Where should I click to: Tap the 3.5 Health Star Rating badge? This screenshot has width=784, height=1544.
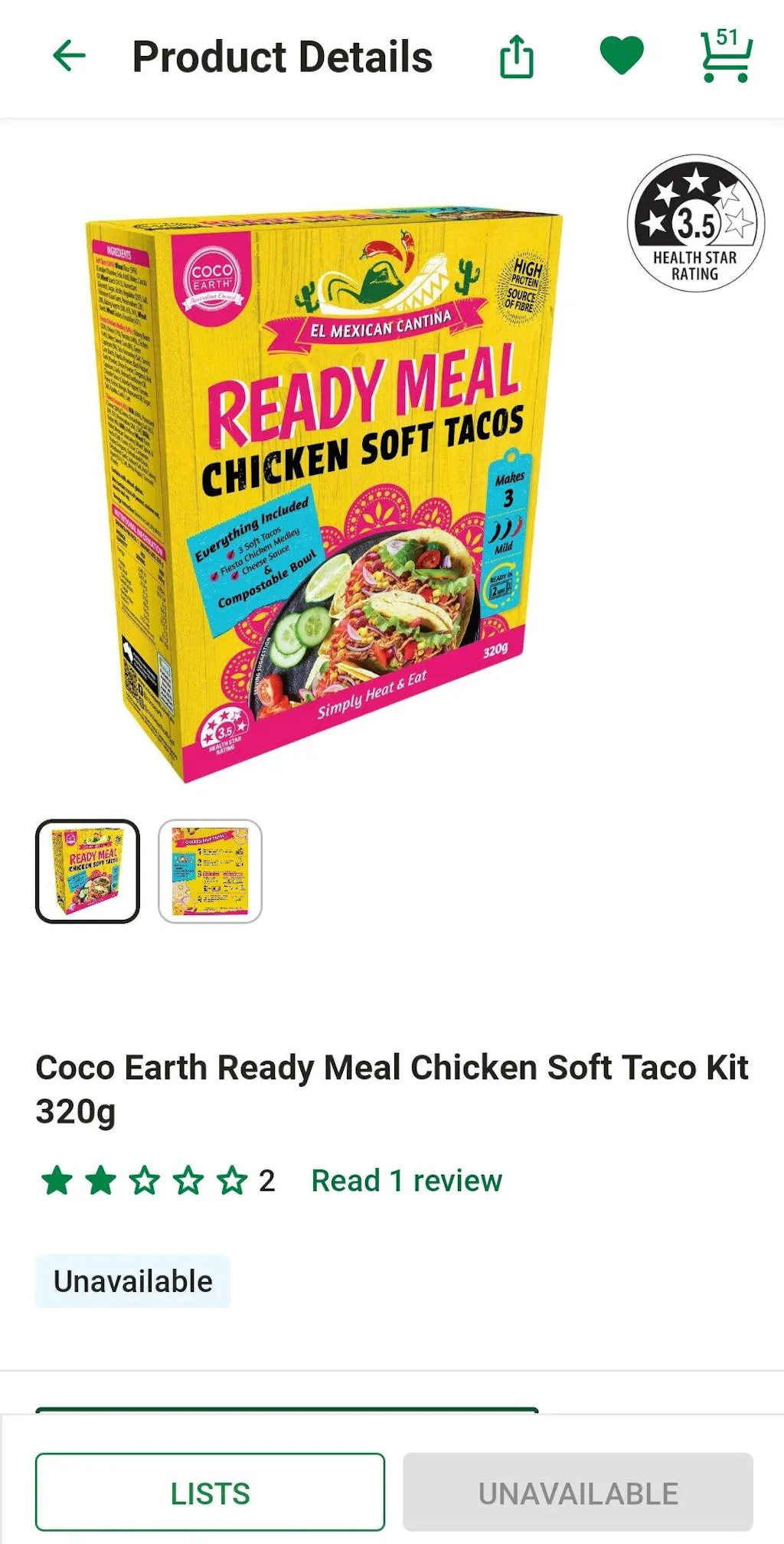(695, 223)
